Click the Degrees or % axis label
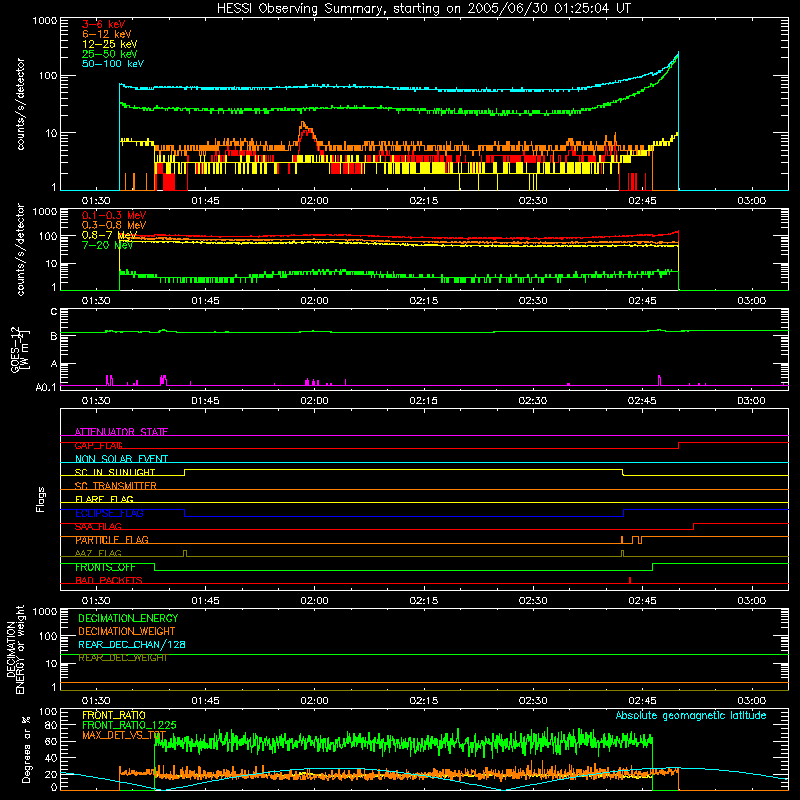Image resolution: width=800 pixels, height=800 pixels. [x=26, y=750]
